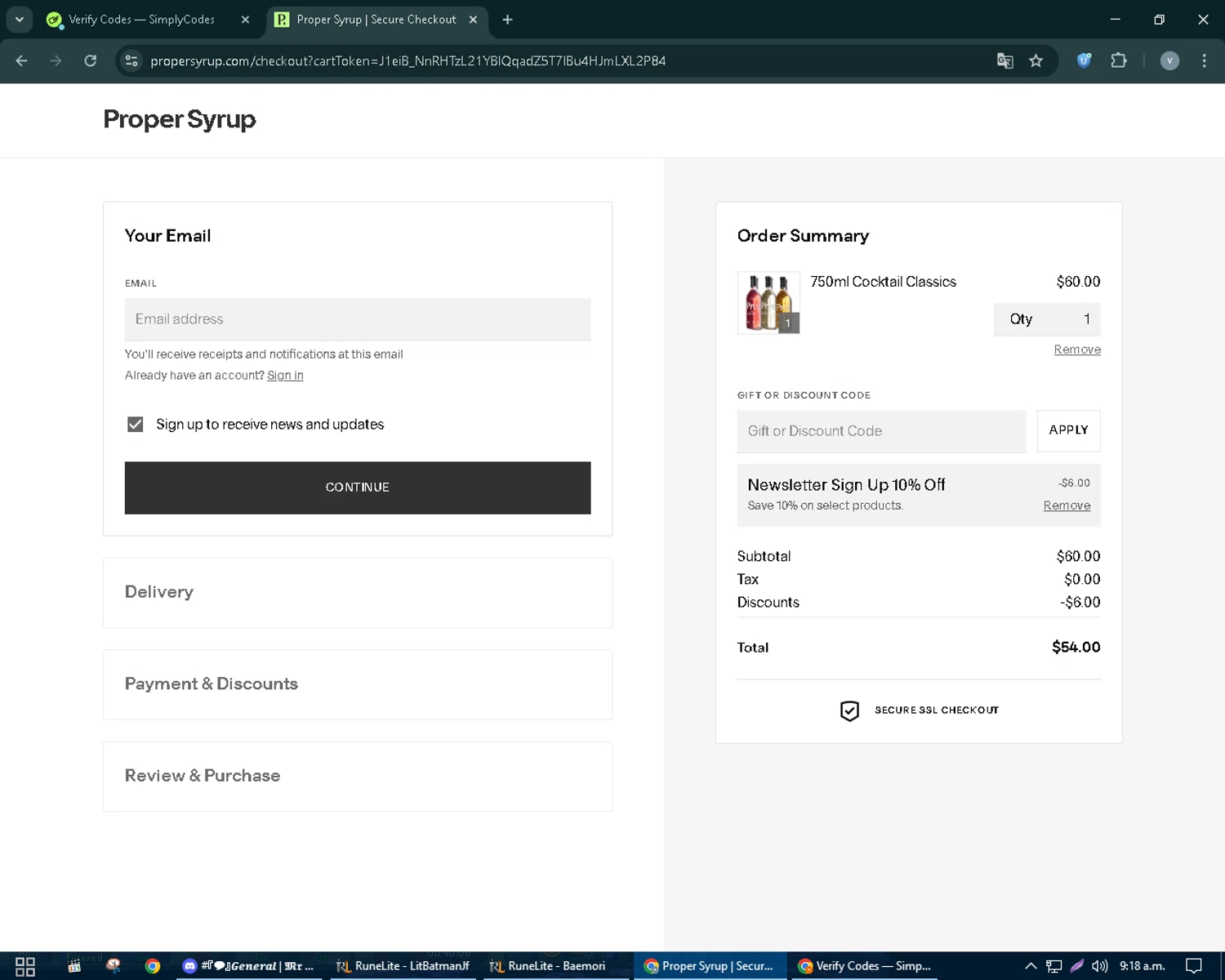Open the Bitwarden shield extension
Screen dimensions: 1225x980
pos(1084,60)
